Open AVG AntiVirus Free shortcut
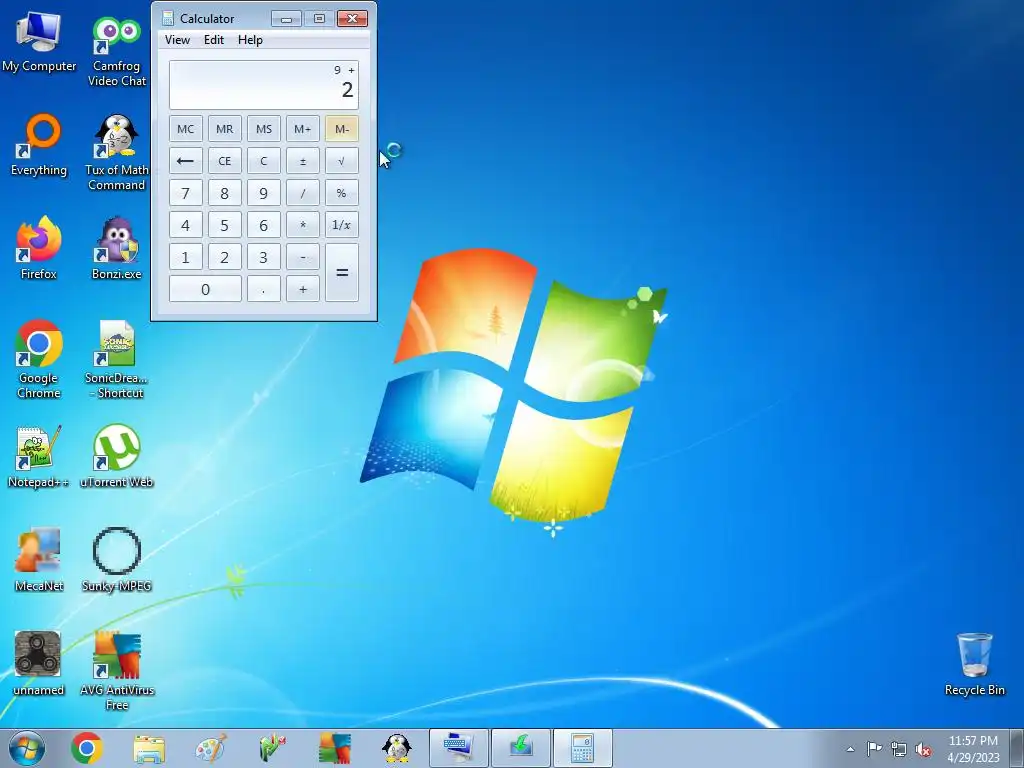 [116, 671]
